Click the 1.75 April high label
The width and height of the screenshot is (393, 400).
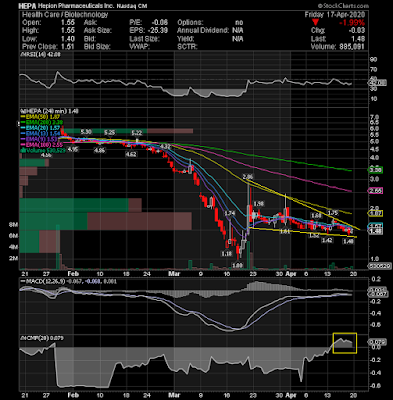[333, 213]
